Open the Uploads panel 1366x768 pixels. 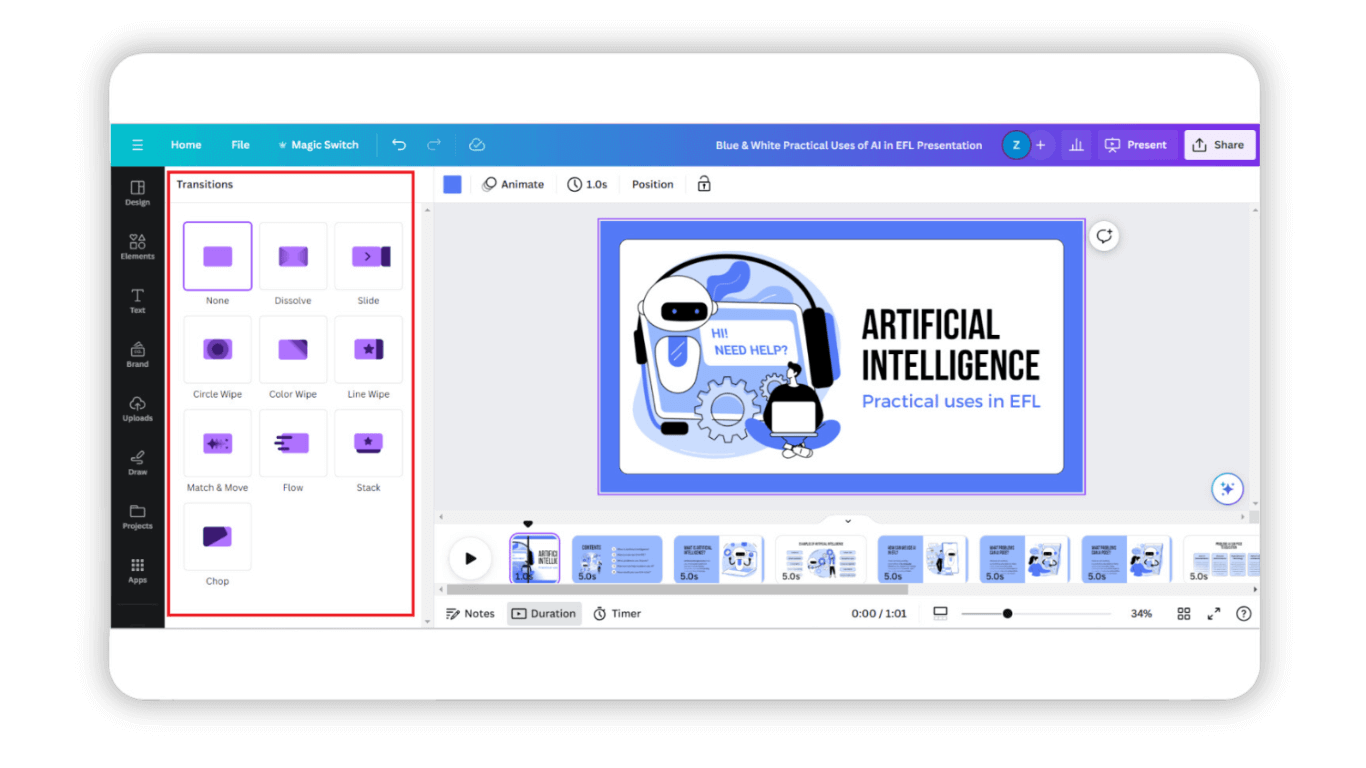click(137, 408)
